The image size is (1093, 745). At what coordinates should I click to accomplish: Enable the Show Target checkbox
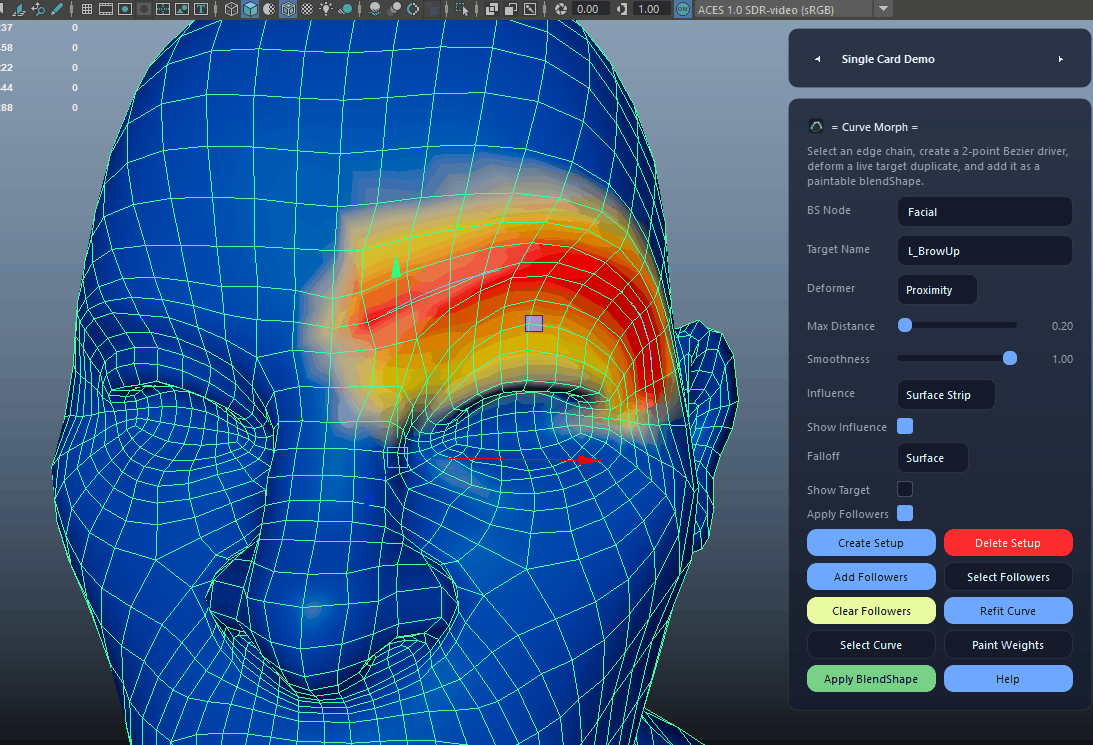[905, 489]
